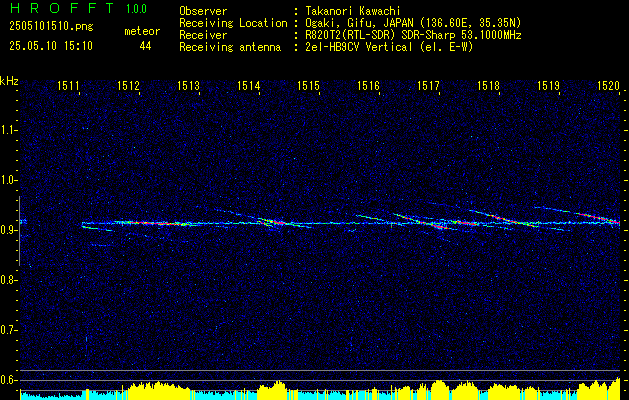Click the 1520 time marker
629x400 pixels.
(x=608, y=85)
